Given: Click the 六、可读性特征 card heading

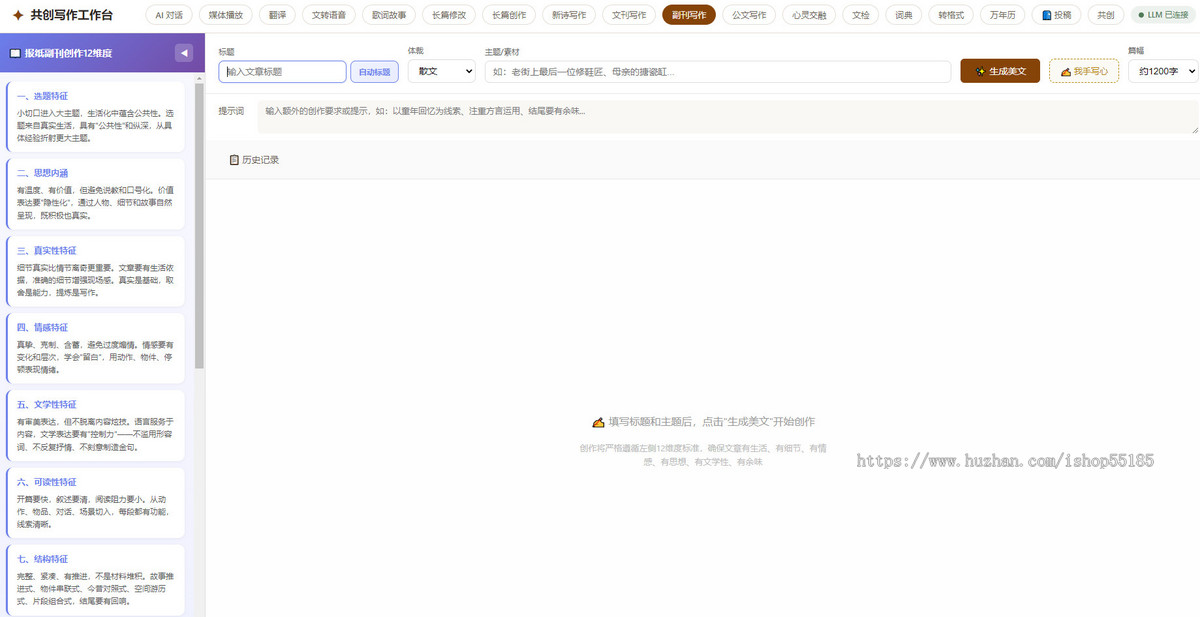Looking at the screenshot, I should (x=46, y=481).
